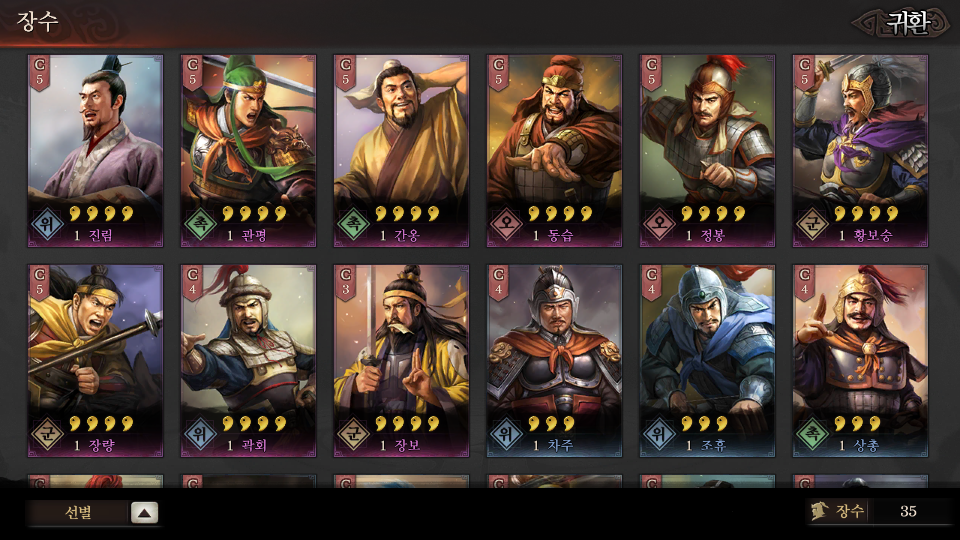Screen dimensions: 960x540
Task: Click the C3 cost banner on 장보's card
Action: (x=346, y=283)
